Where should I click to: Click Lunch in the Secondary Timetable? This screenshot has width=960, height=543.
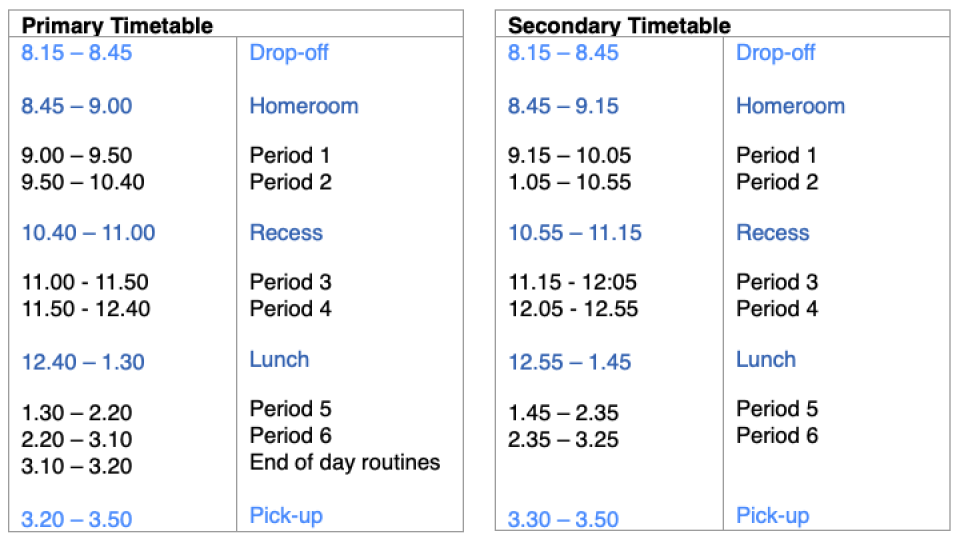pos(766,360)
